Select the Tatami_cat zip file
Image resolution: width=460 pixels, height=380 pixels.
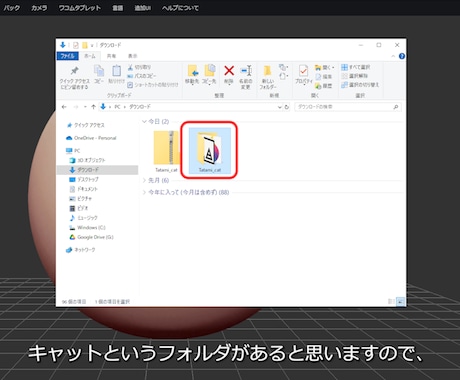pos(166,151)
